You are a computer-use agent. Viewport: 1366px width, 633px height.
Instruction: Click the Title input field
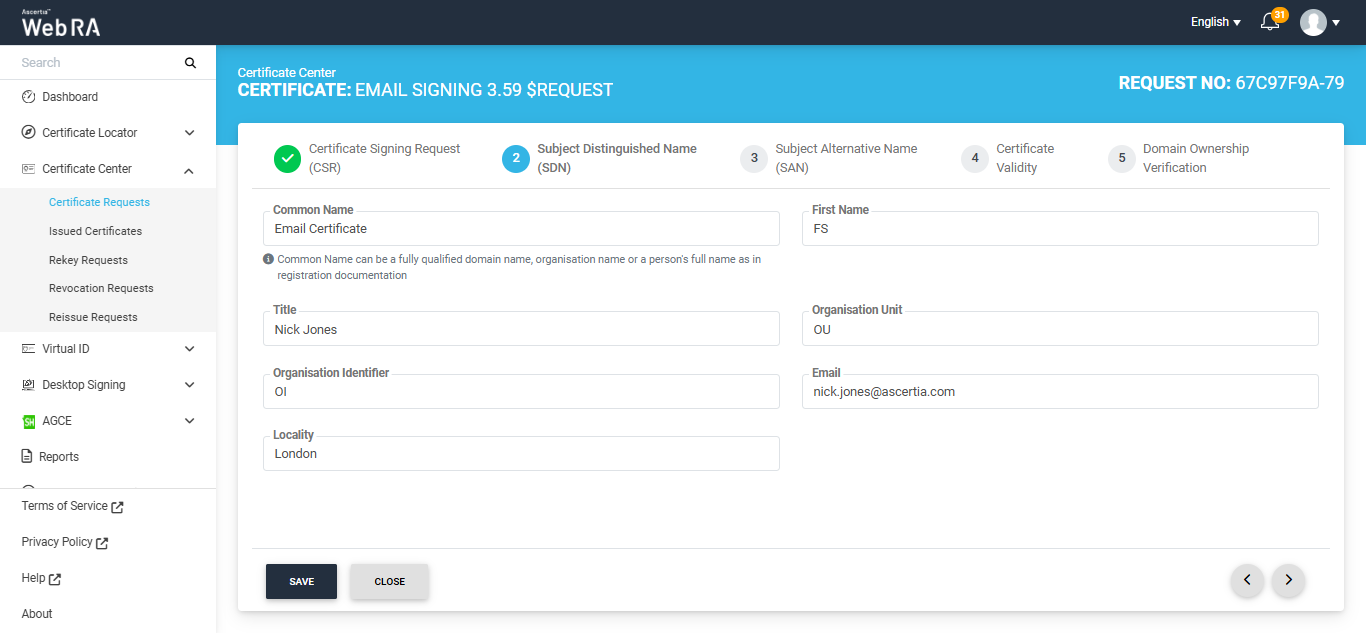[521, 328]
